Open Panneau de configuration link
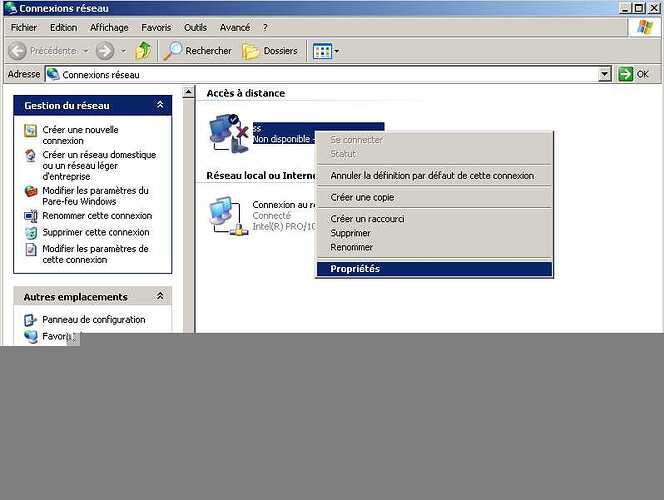 click(x=93, y=320)
